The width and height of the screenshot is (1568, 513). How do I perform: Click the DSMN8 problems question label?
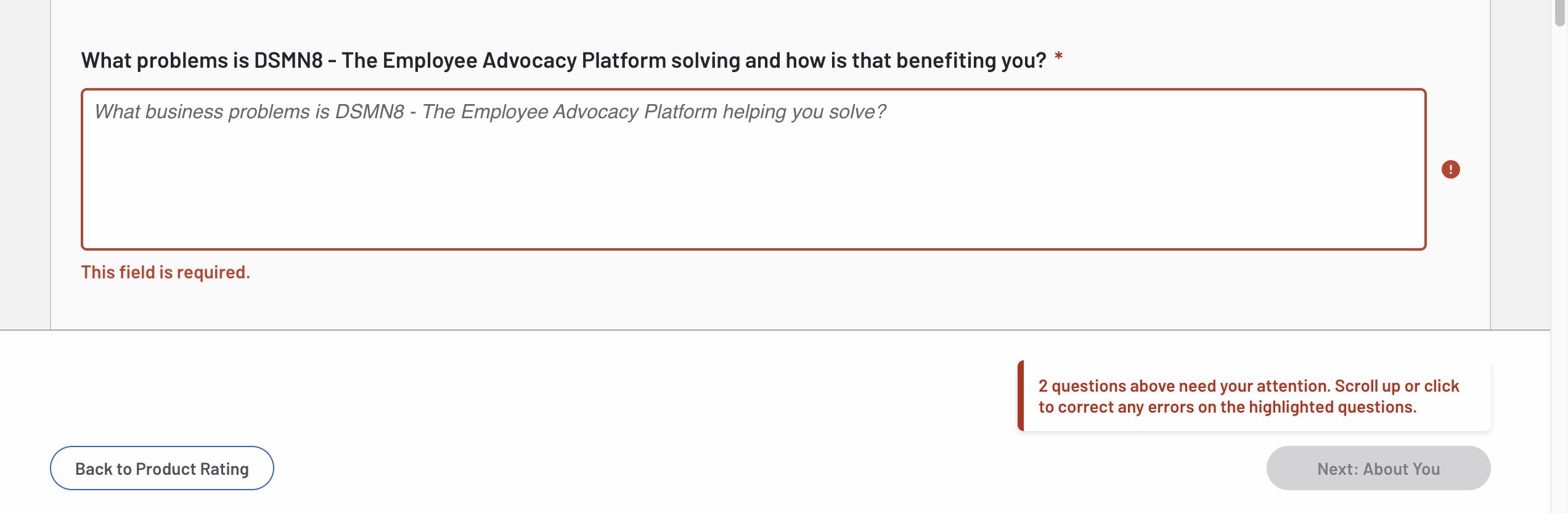pyautogui.click(x=563, y=60)
